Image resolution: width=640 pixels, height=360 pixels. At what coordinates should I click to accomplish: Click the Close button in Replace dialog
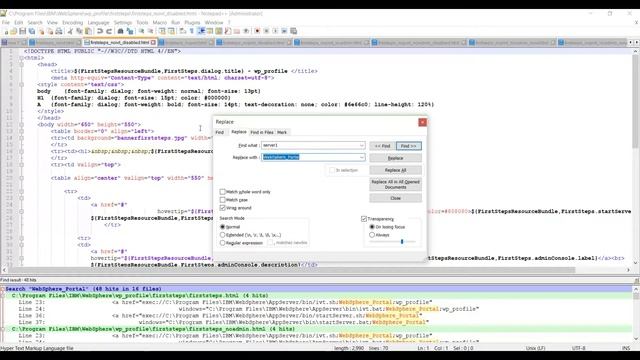tap(396, 198)
